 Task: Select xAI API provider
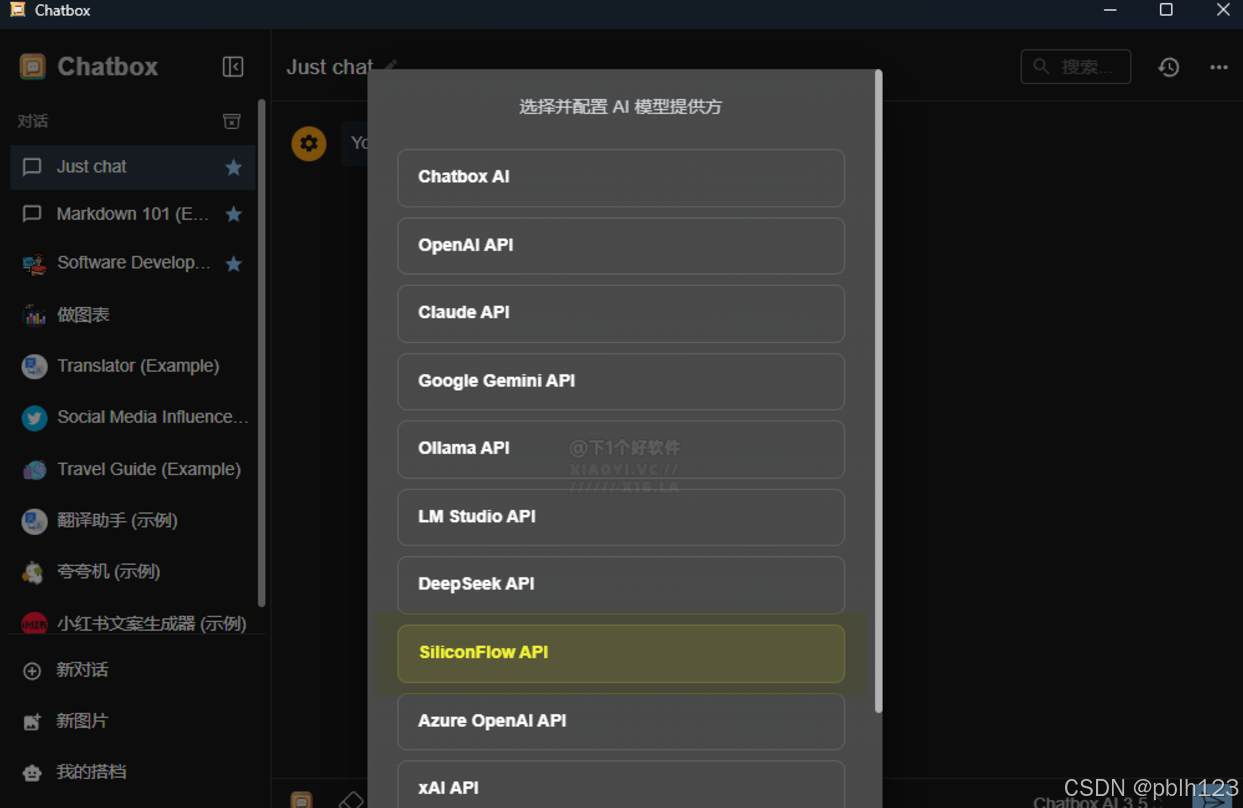coord(621,785)
